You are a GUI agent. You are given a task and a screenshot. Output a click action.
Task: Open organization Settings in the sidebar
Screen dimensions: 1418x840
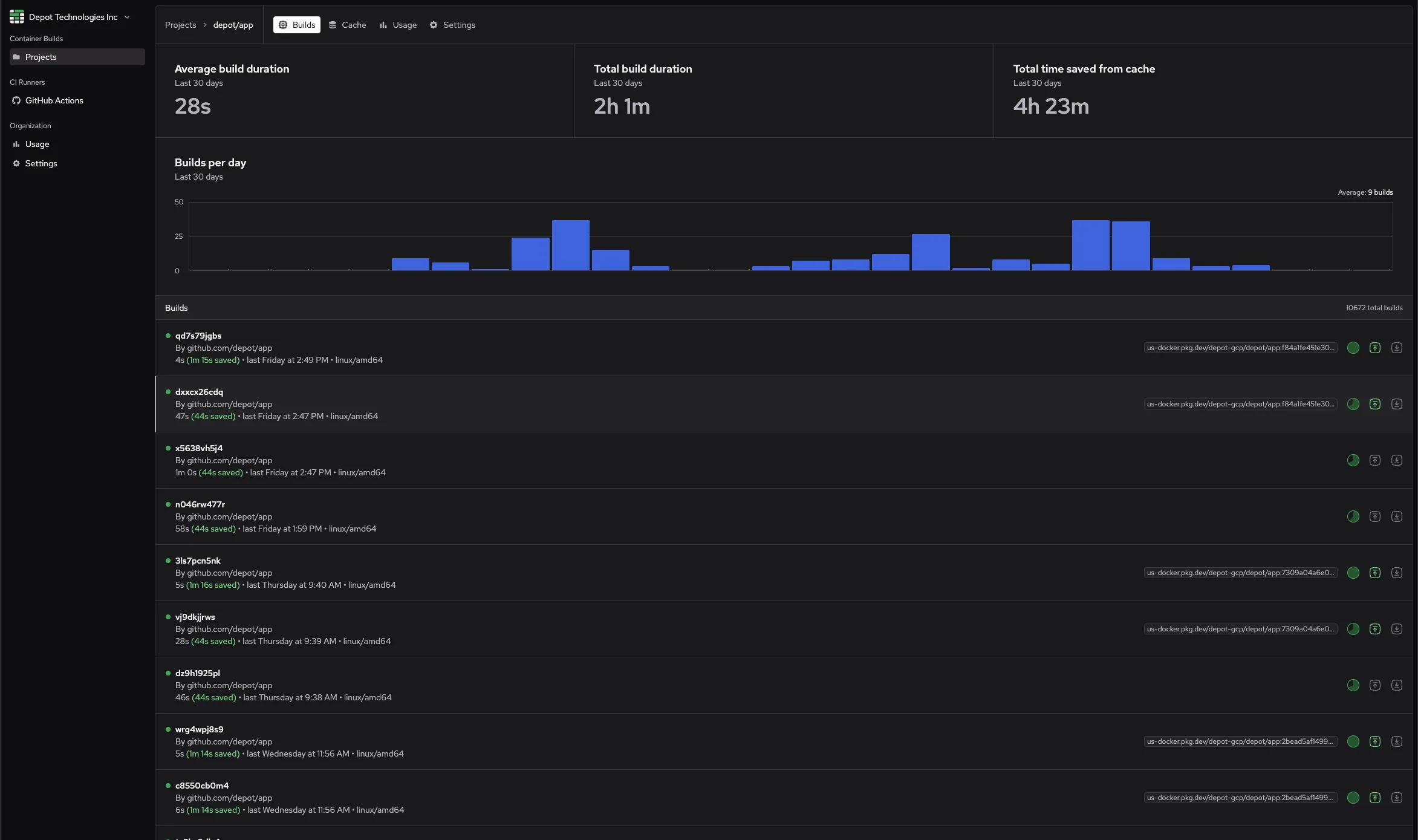tap(41, 163)
